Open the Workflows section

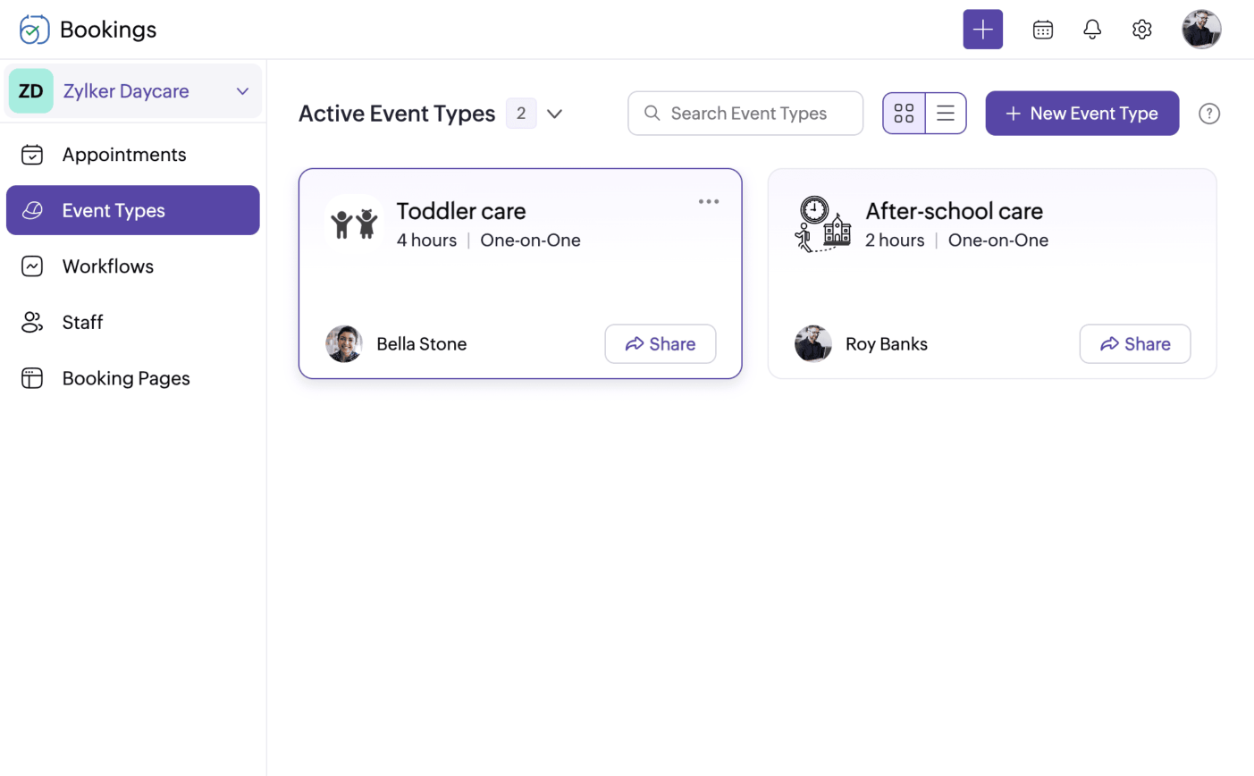(x=133, y=267)
